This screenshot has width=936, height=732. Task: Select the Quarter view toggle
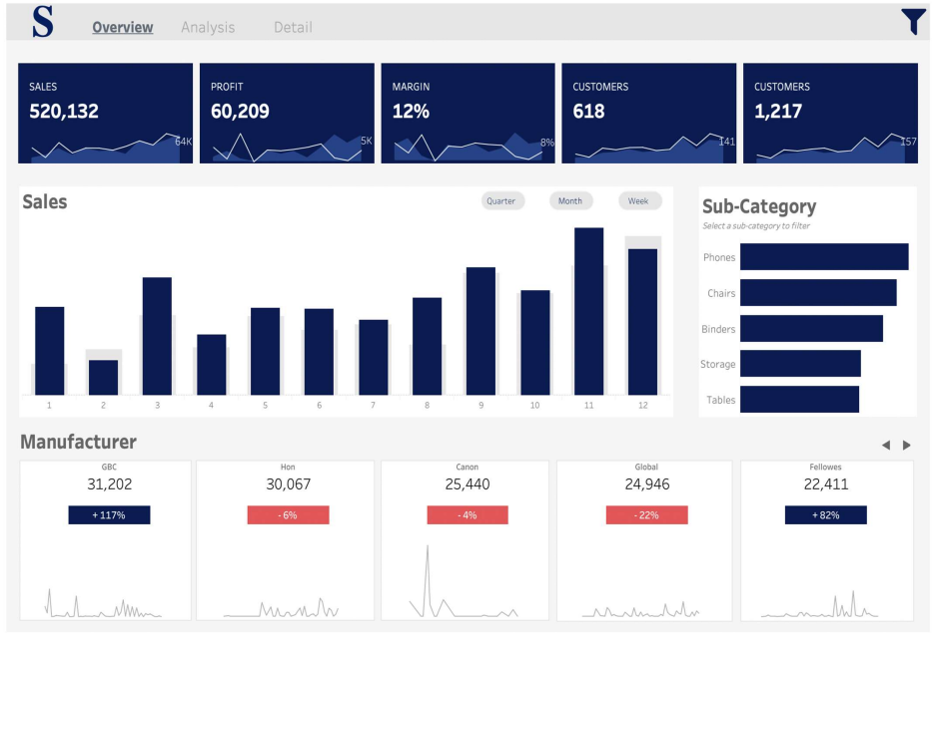tap(501, 201)
